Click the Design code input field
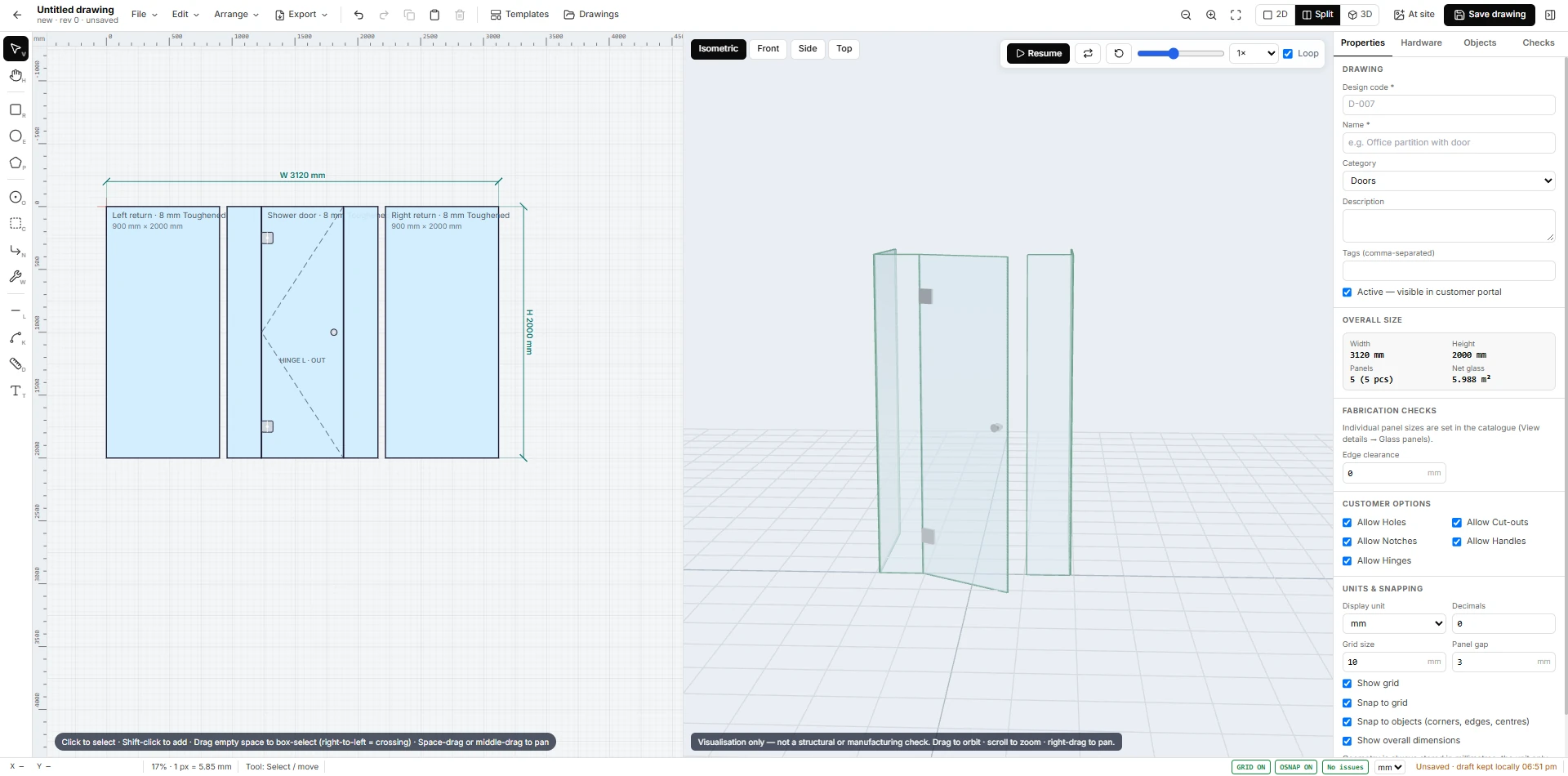The image size is (1568, 776). [x=1449, y=105]
